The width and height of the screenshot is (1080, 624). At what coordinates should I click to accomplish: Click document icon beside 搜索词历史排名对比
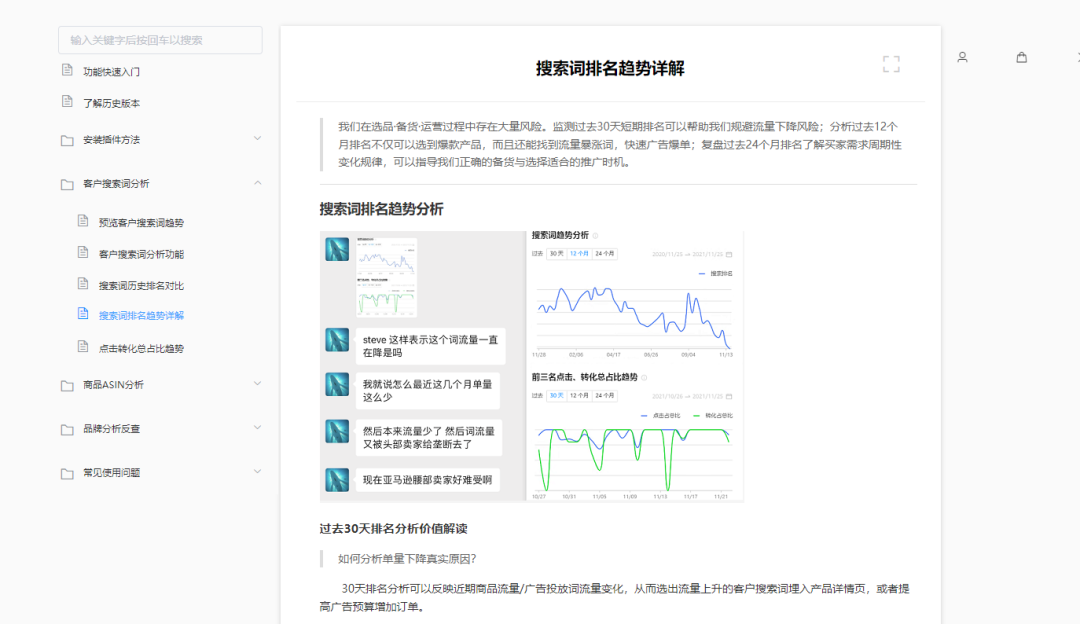click(83, 284)
